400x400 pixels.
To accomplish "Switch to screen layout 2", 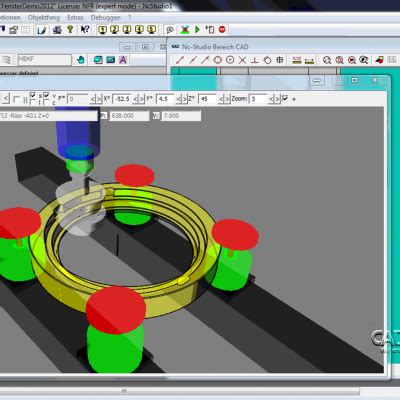I will pos(115,30).
